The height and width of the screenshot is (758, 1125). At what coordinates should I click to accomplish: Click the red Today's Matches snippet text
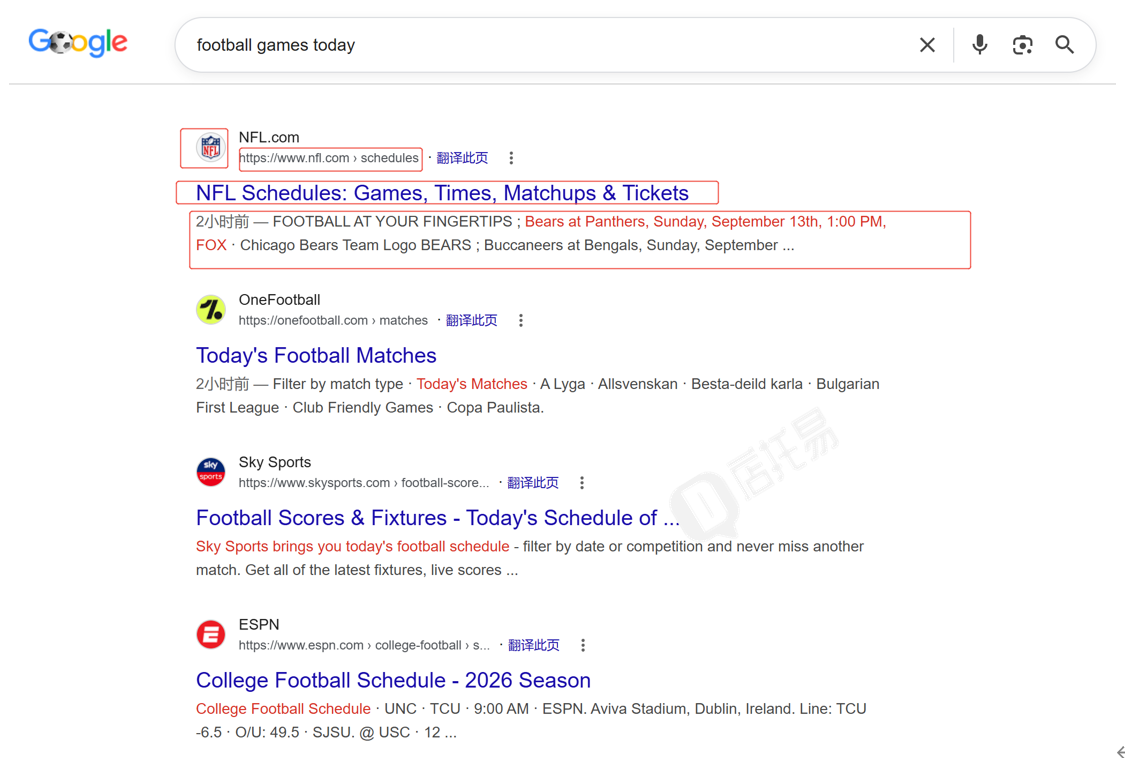tap(471, 384)
